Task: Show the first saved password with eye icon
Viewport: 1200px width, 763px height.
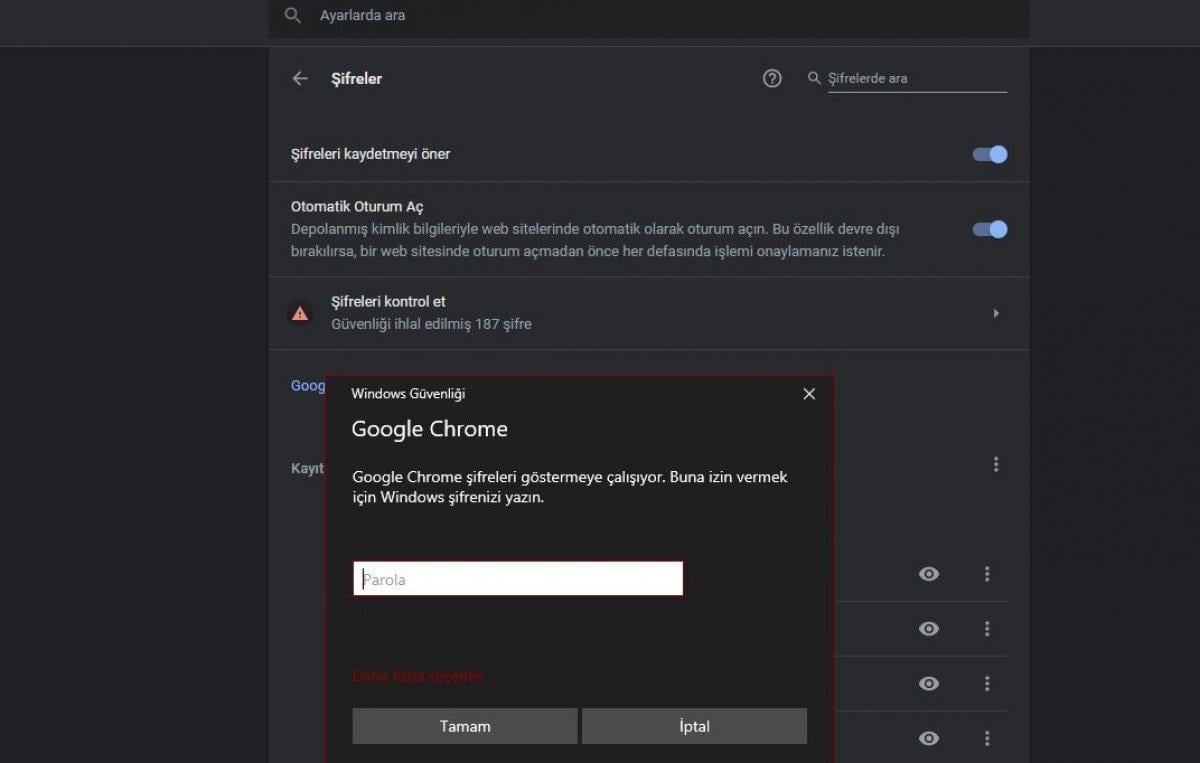Action: pyautogui.click(x=929, y=574)
